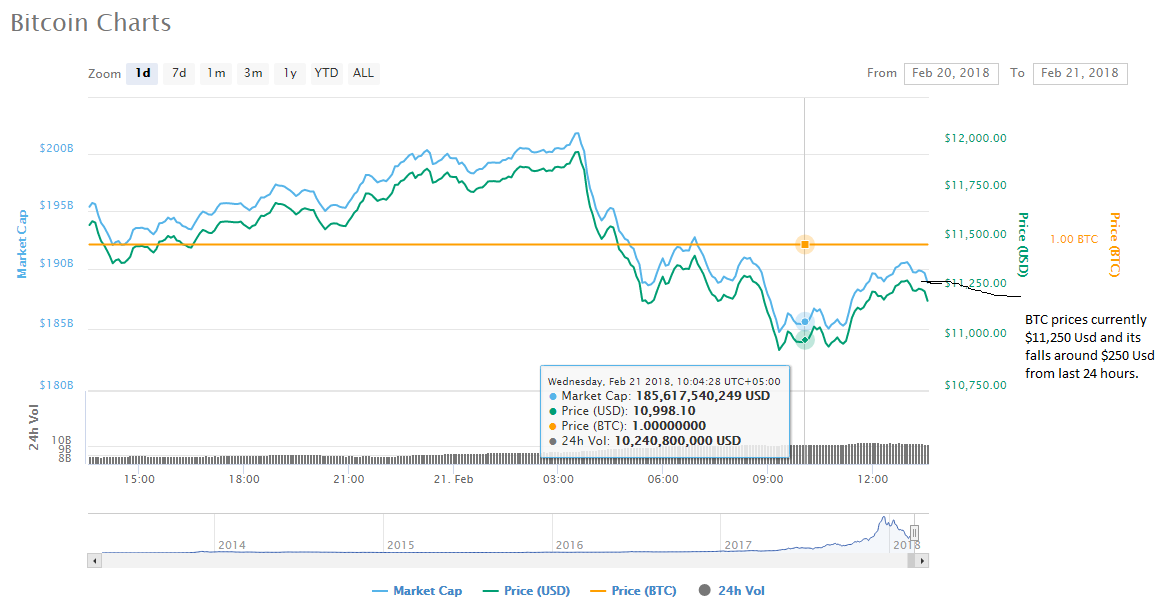
Task: Switch zoom to 3m
Action: coord(253,73)
